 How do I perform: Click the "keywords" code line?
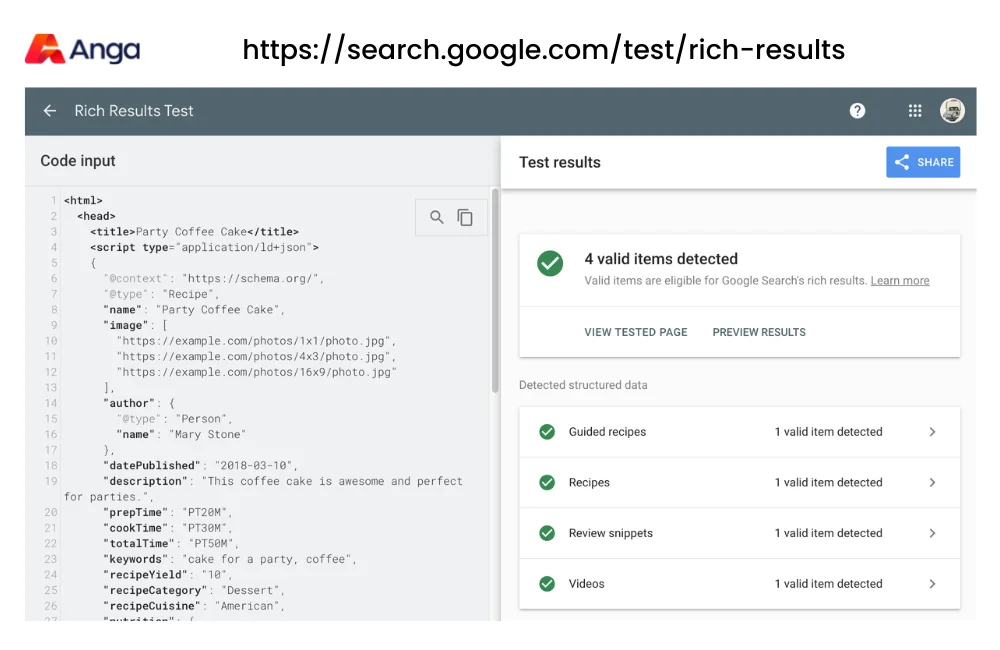(x=230, y=559)
